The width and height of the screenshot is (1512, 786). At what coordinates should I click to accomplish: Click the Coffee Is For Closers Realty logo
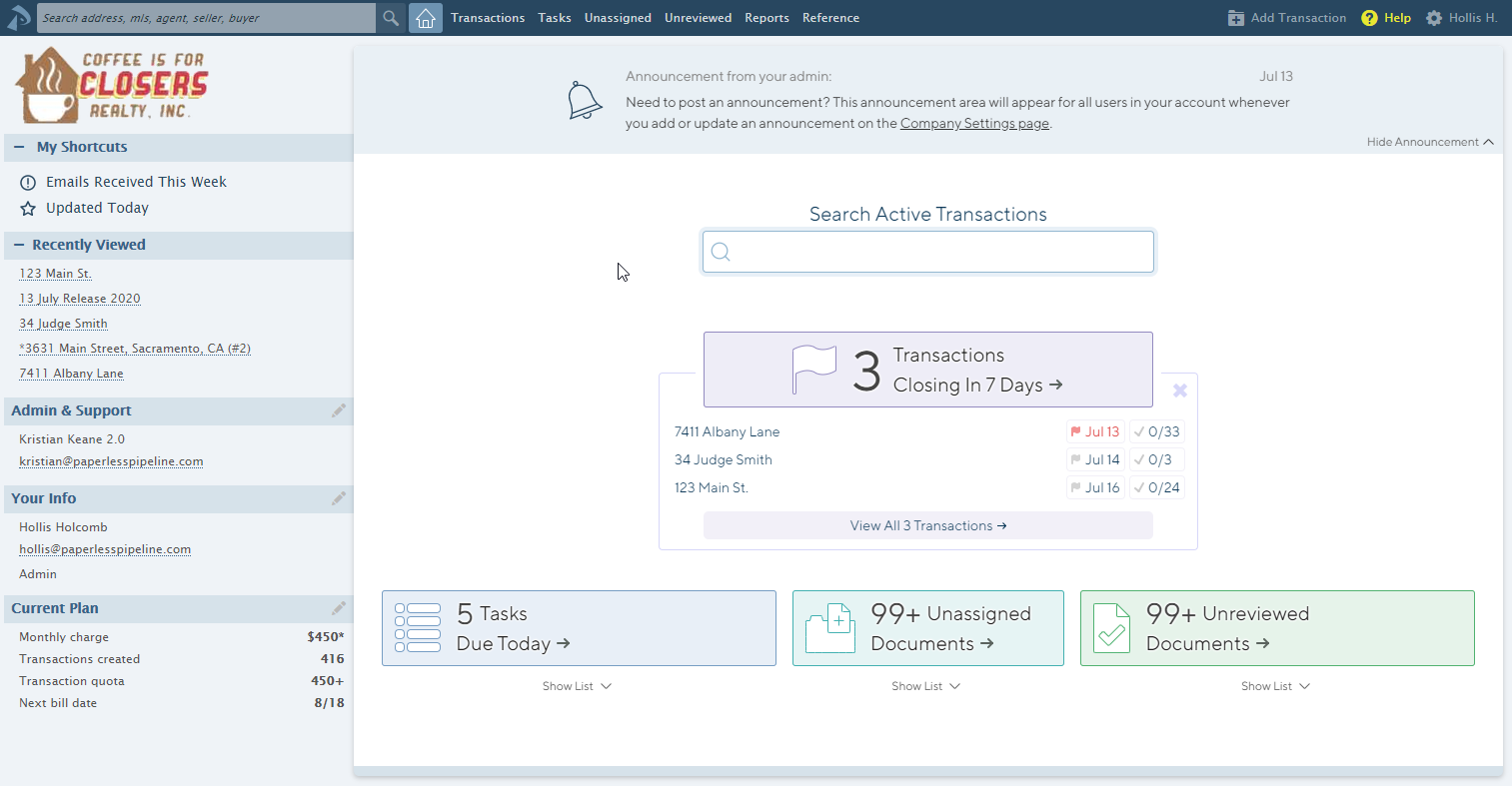[112, 86]
